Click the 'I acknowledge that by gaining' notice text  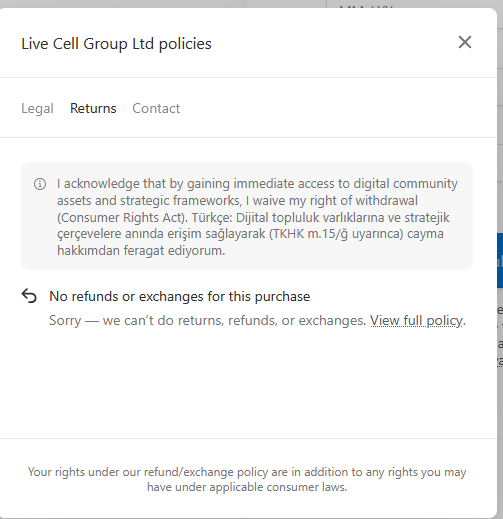(x=257, y=217)
